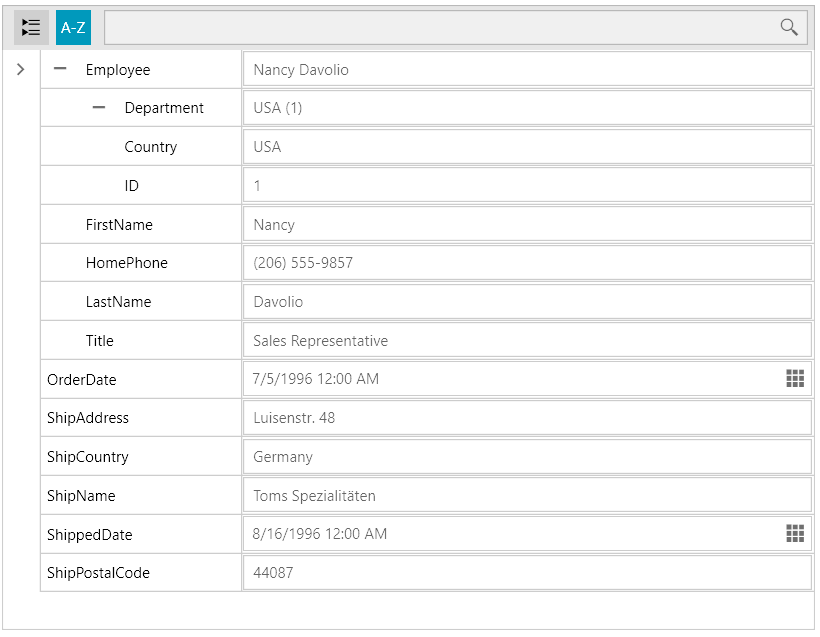The height and width of the screenshot is (637, 820).
Task: Collapse the Employee category
Action: coord(60,68)
